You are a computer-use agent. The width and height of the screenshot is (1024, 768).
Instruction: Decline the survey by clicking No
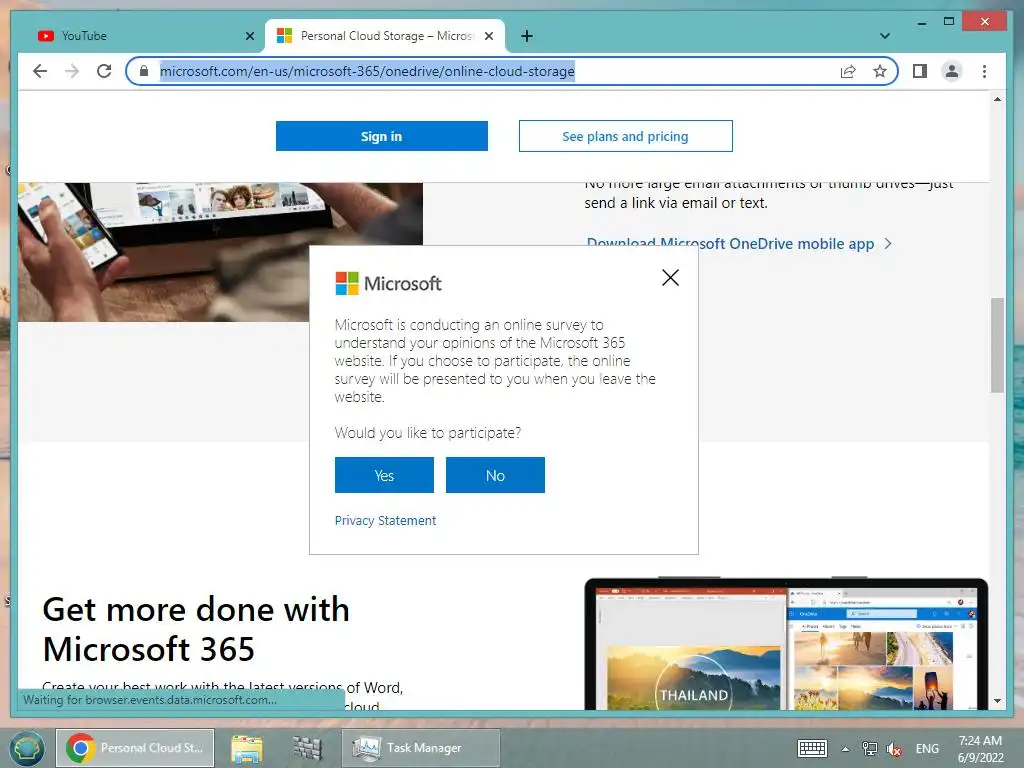point(495,475)
